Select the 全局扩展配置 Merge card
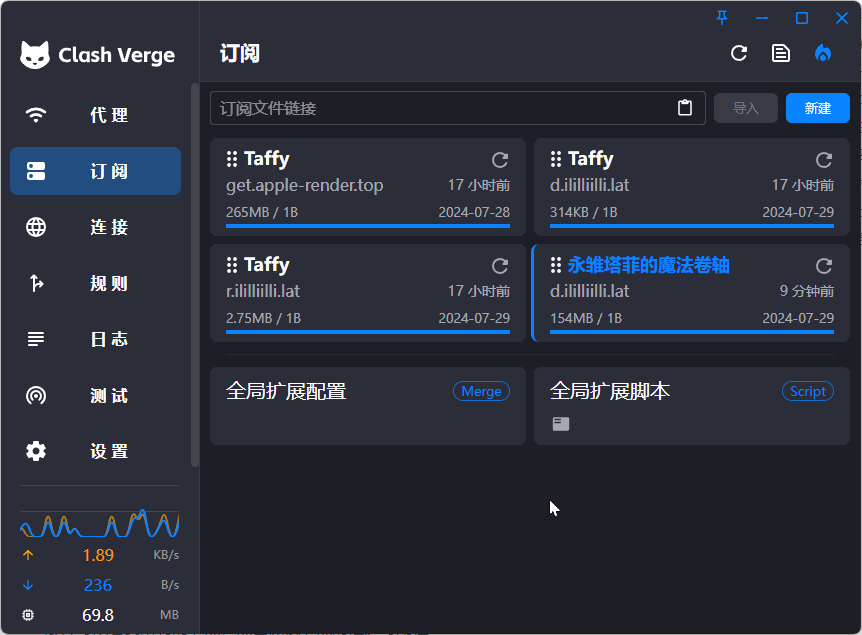Screen dimensions: 862x635 [x=367, y=405]
